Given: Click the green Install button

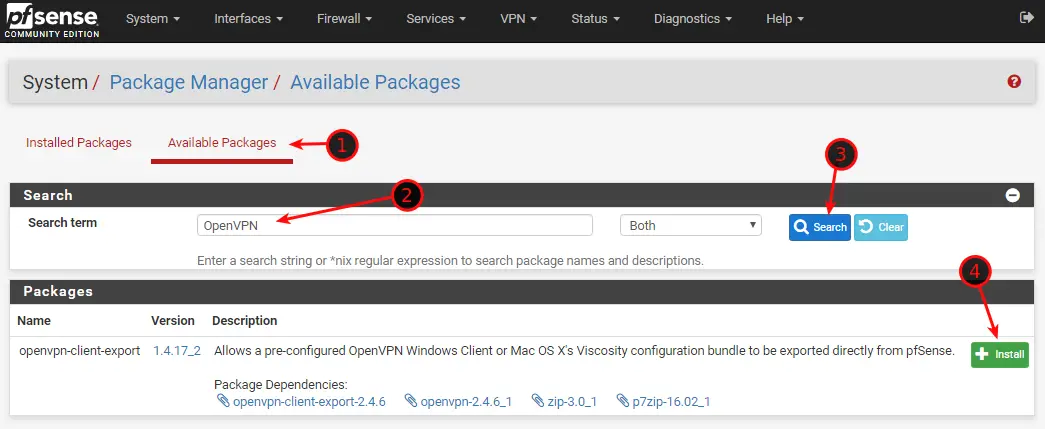Looking at the screenshot, I should [x=999, y=354].
